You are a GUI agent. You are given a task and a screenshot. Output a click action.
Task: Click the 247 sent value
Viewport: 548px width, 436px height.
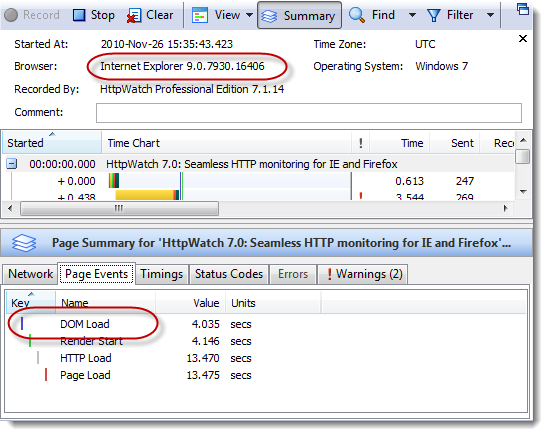tap(465, 181)
